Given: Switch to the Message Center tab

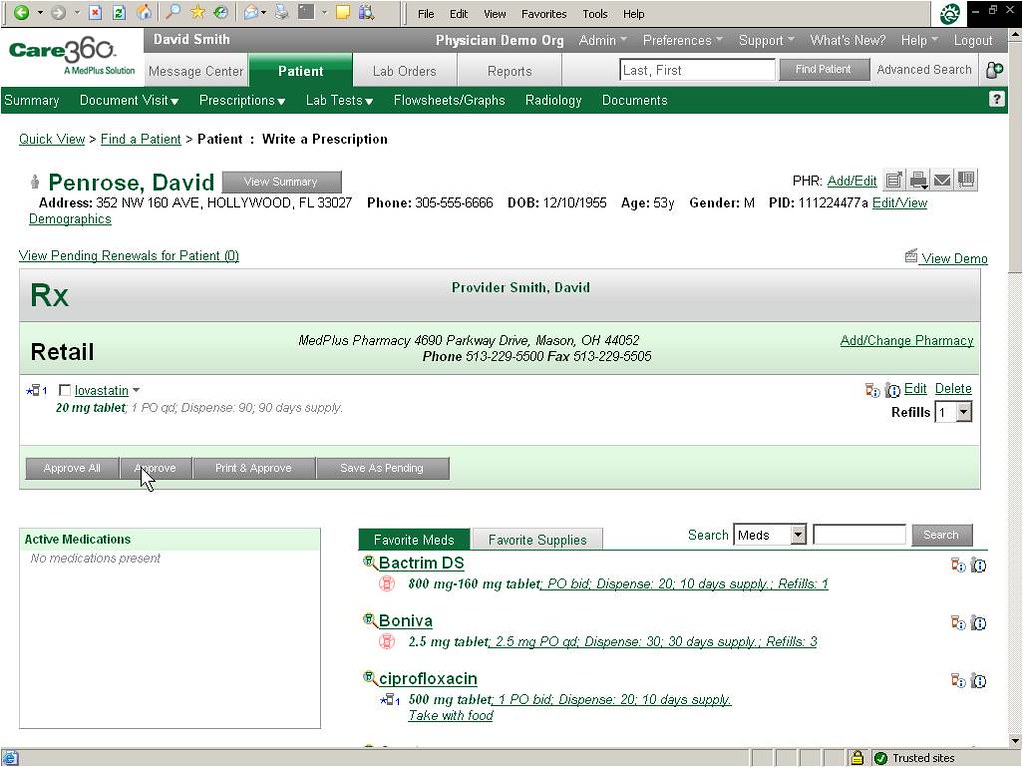Looking at the screenshot, I should tap(196, 71).
